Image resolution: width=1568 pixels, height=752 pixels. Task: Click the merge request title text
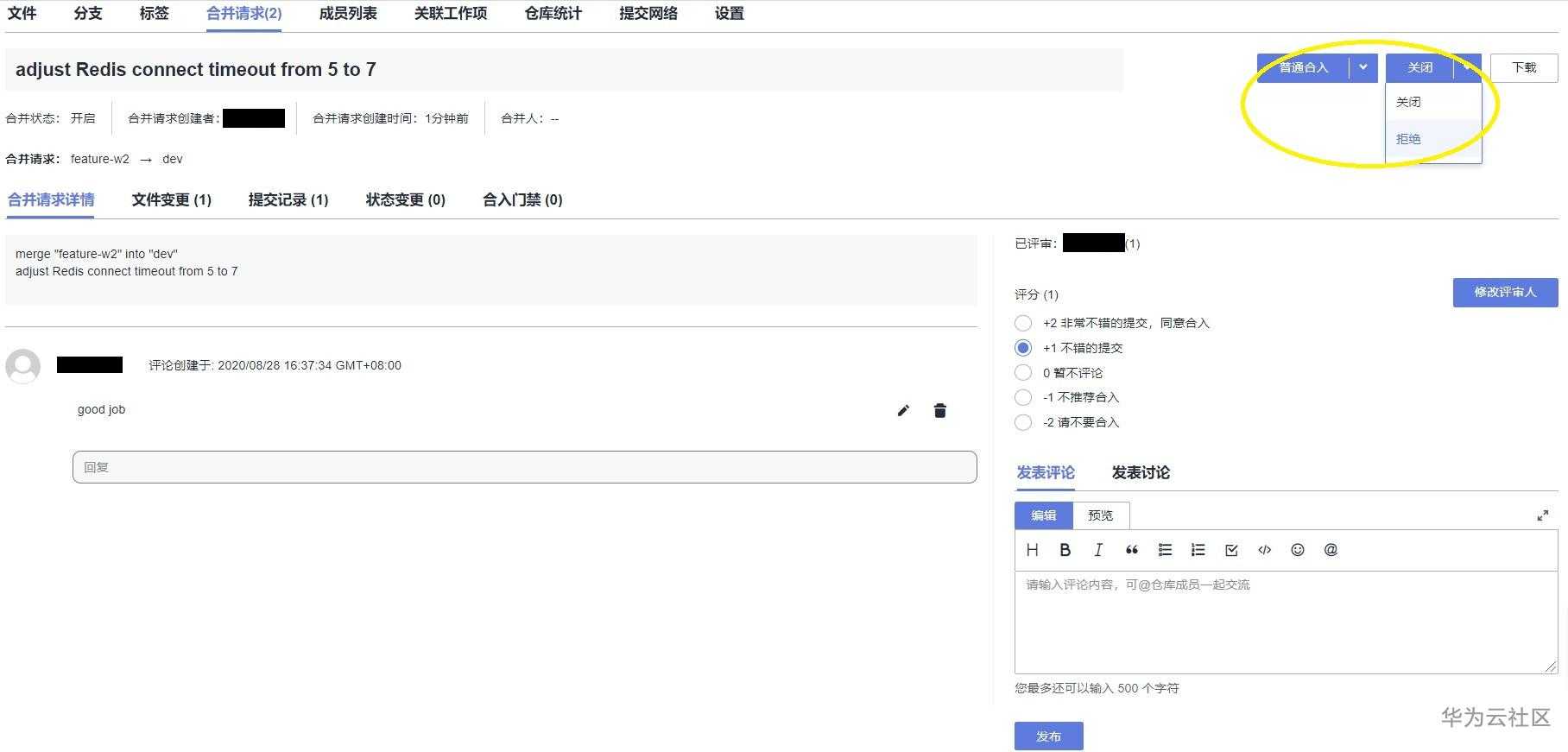coord(196,70)
